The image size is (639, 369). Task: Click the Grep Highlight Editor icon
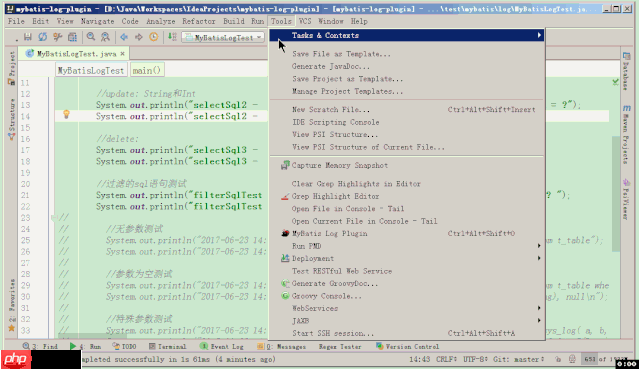pos(285,197)
